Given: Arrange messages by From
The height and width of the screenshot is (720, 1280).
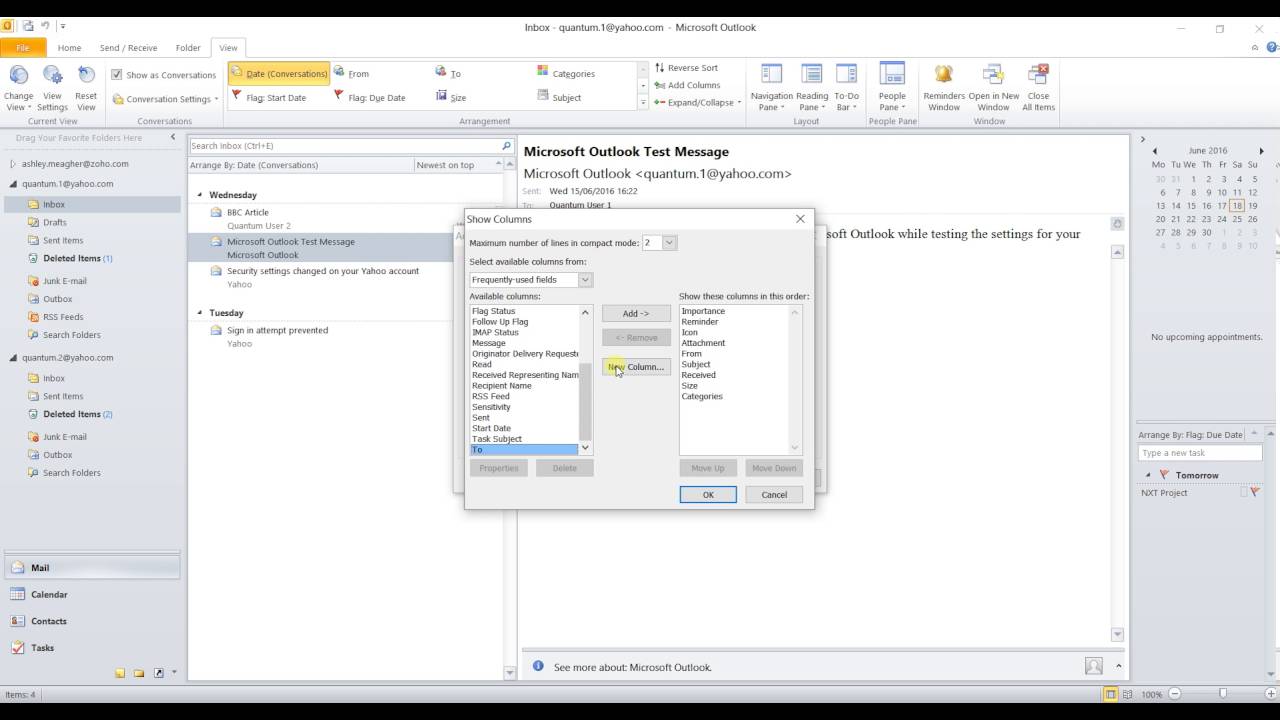Looking at the screenshot, I should 352,73.
